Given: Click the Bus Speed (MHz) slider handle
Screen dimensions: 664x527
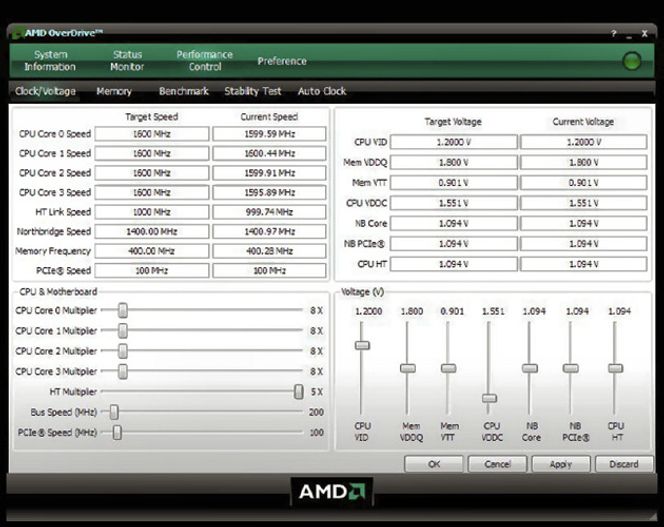Looking at the screenshot, I should coord(114,412).
